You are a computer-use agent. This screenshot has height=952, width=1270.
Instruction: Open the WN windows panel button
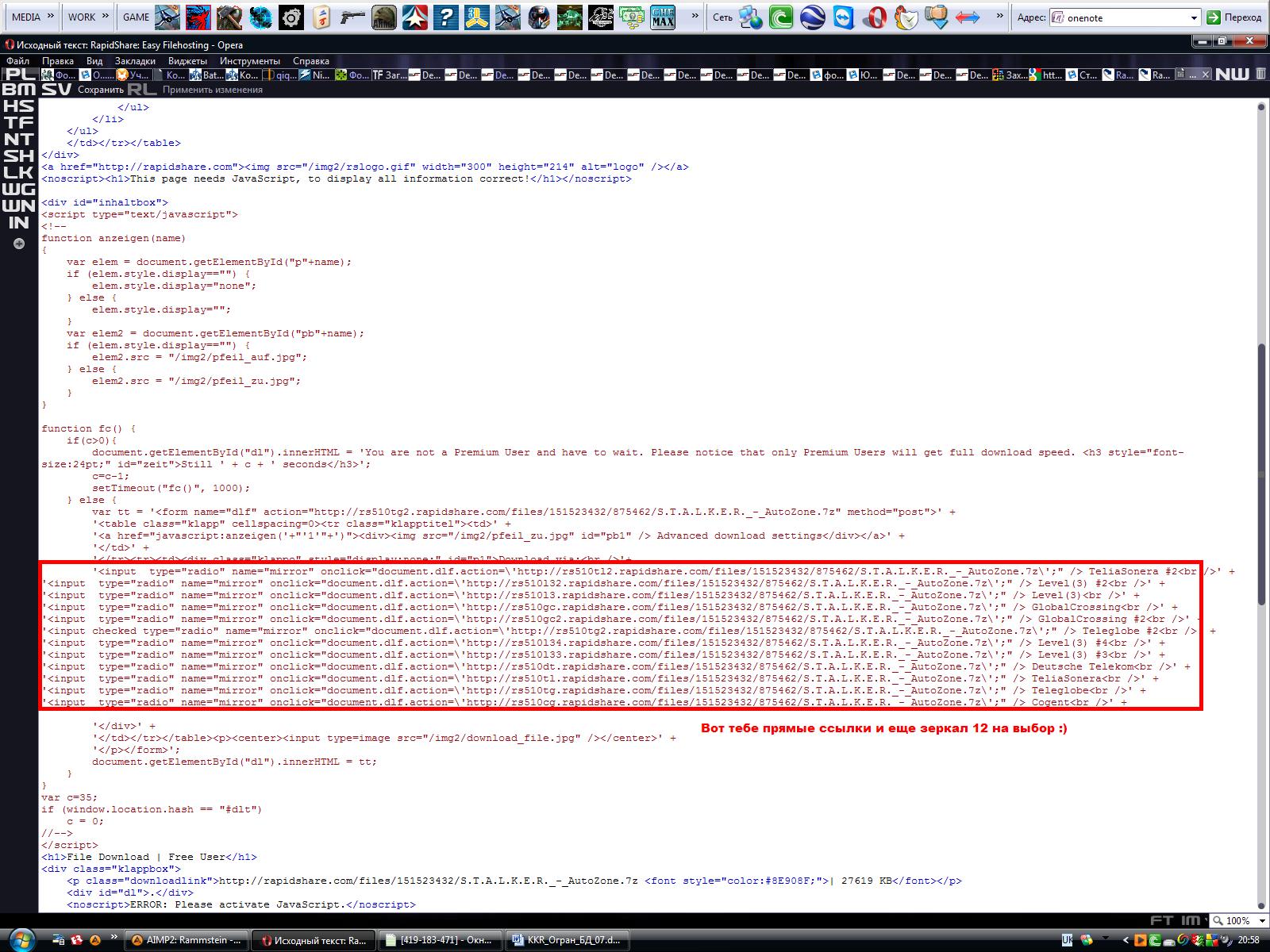19,206
